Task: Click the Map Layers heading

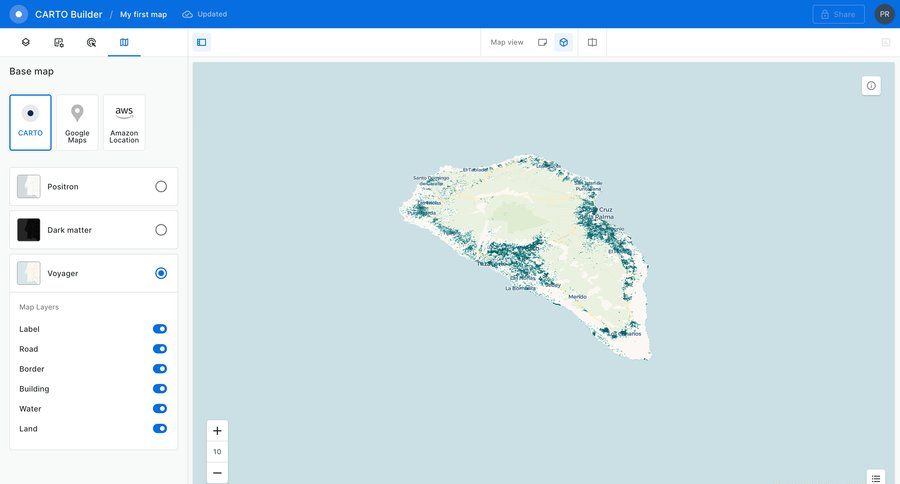Action: click(x=39, y=307)
